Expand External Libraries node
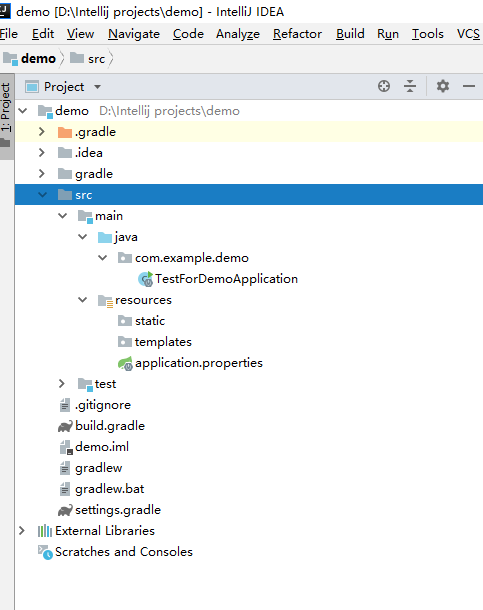Image resolution: width=483 pixels, height=610 pixels. click(x=22, y=531)
